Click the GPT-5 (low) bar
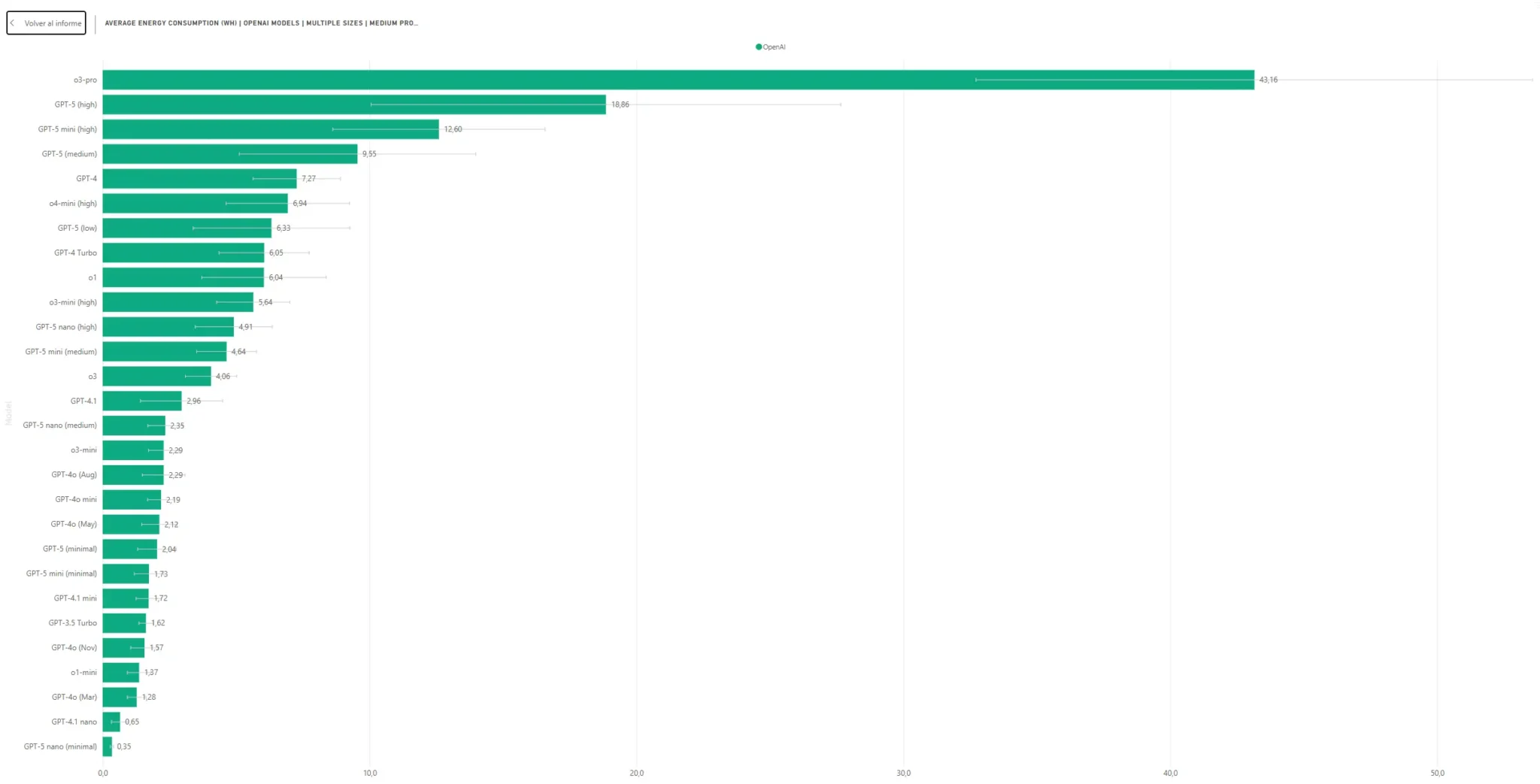1540x784 pixels. 187,228
